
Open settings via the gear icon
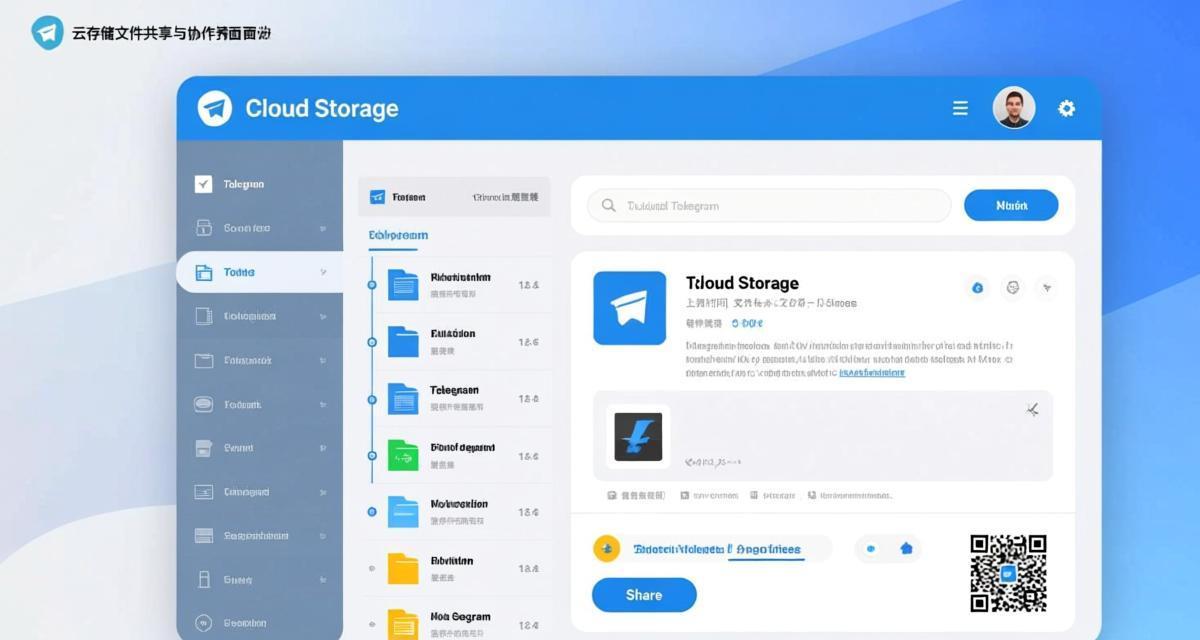(x=1067, y=108)
